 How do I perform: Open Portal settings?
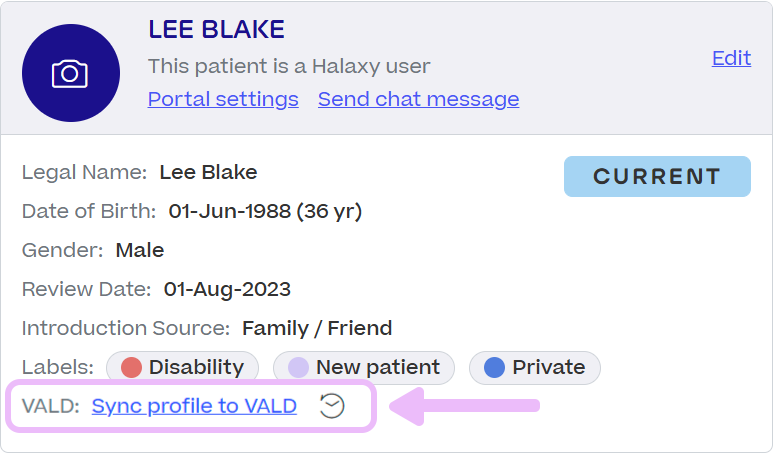point(223,99)
